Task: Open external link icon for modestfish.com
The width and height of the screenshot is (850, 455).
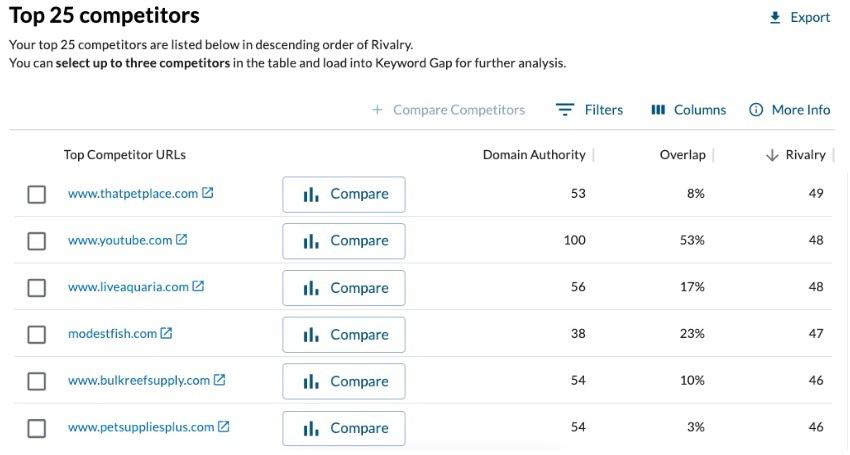Action: click(166, 333)
